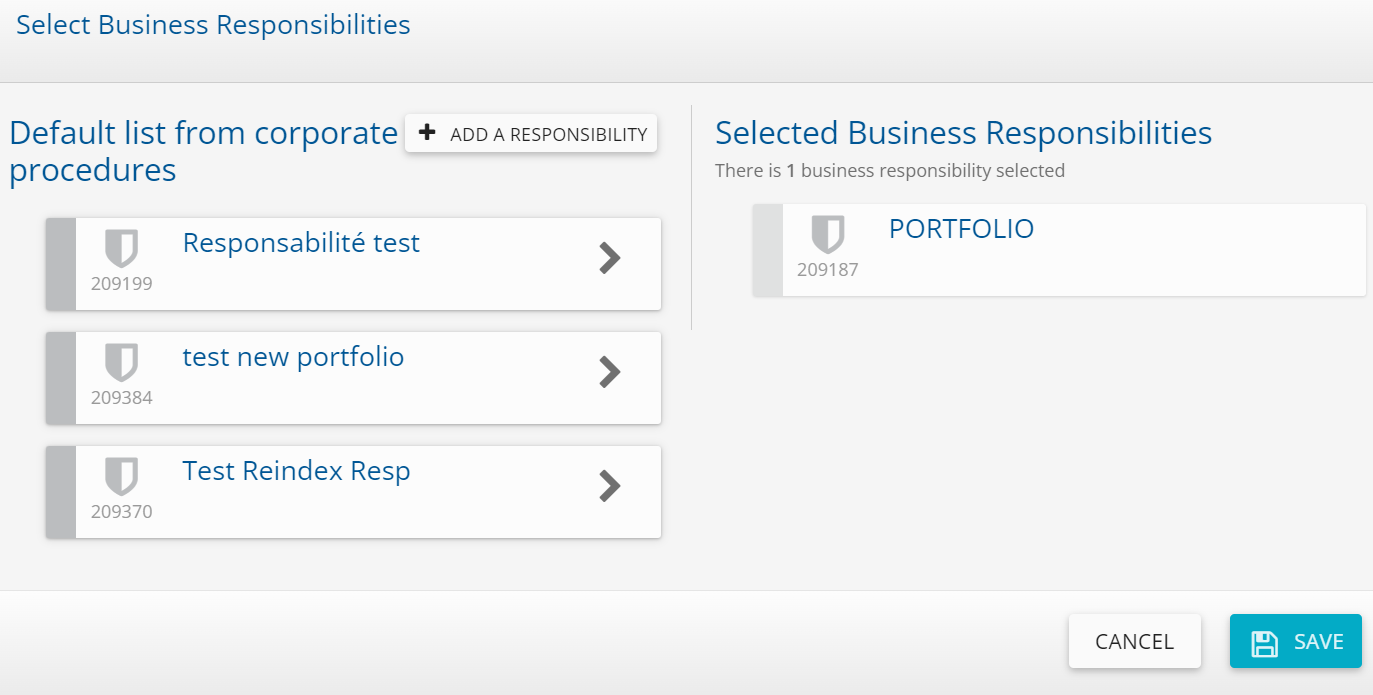Select arrow next to Responsabilité test
This screenshot has width=1373, height=695.
tap(609, 258)
